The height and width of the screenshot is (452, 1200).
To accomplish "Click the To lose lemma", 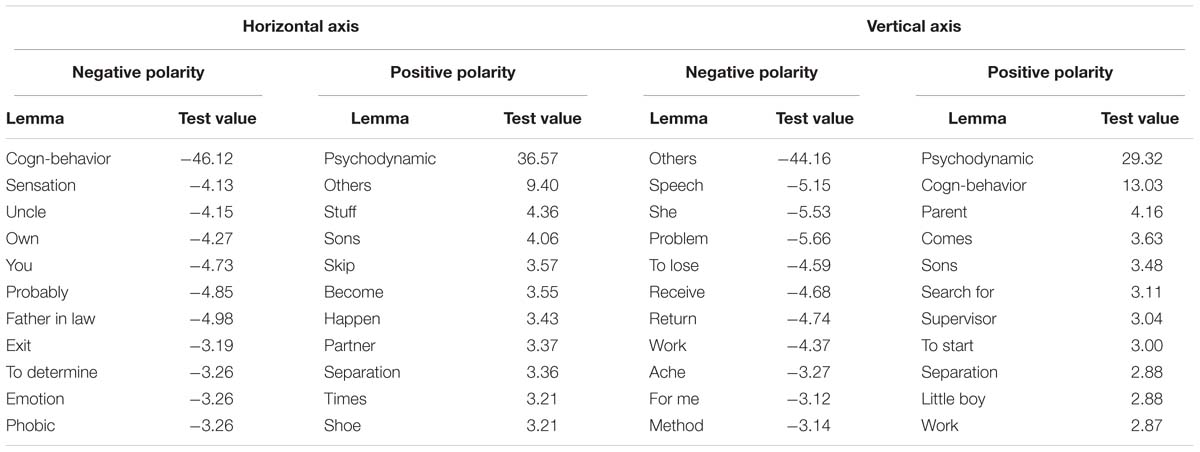I will pyautogui.click(x=674, y=266).
